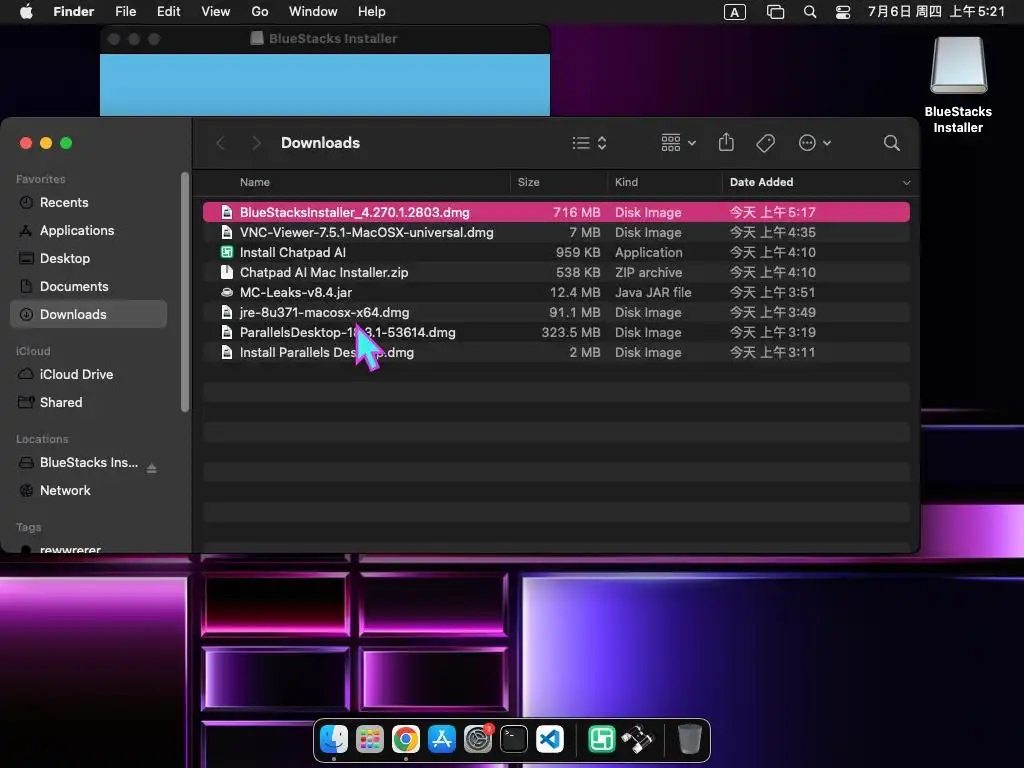Open Spotlight search in the menu bar
Screen dimensions: 1024x768
pyautogui.click(x=810, y=12)
